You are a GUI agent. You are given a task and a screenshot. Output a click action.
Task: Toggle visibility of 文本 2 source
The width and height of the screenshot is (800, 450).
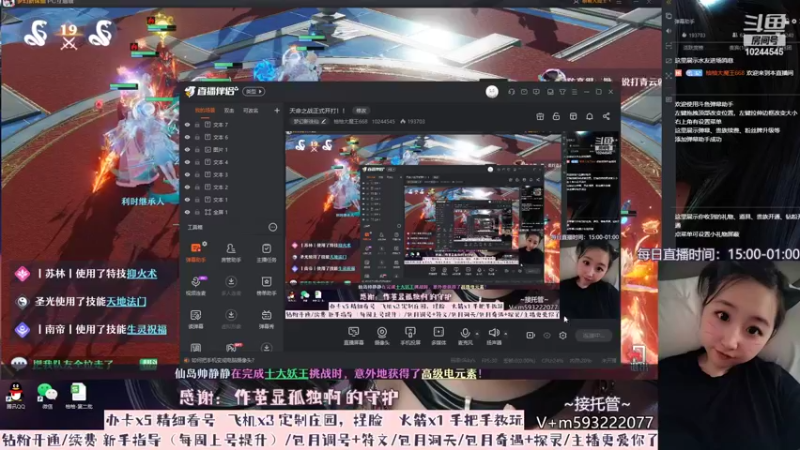pyautogui.click(x=187, y=187)
